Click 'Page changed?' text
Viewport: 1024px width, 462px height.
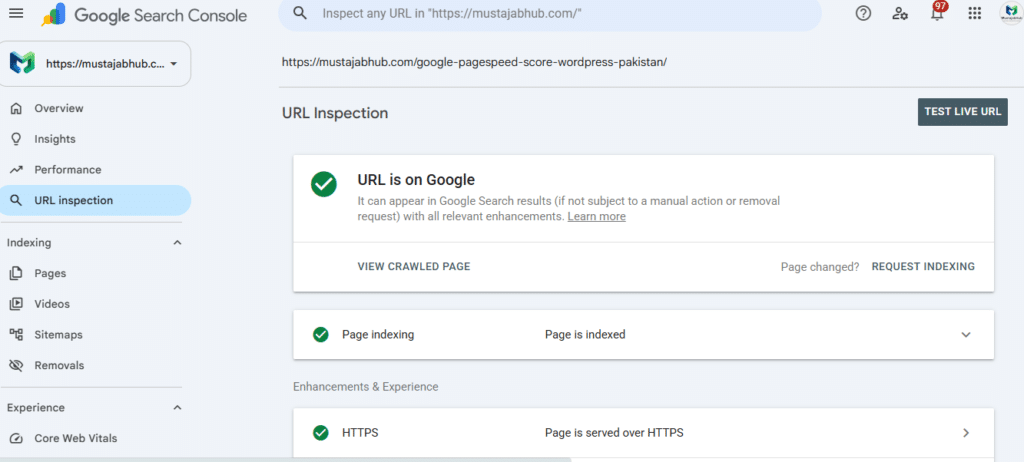pyautogui.click(x=820, y=267)
